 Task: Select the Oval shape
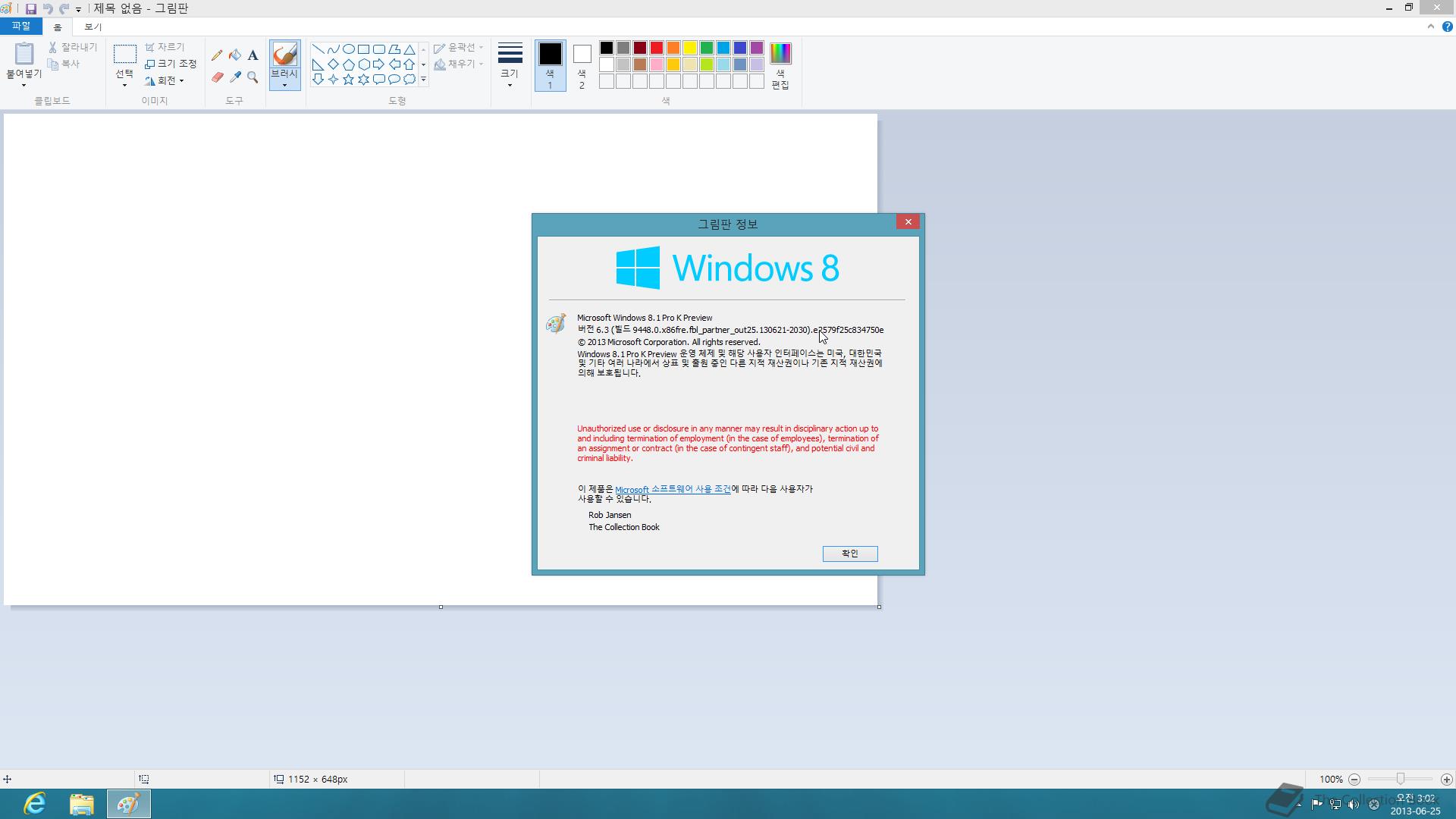point(348,49)
